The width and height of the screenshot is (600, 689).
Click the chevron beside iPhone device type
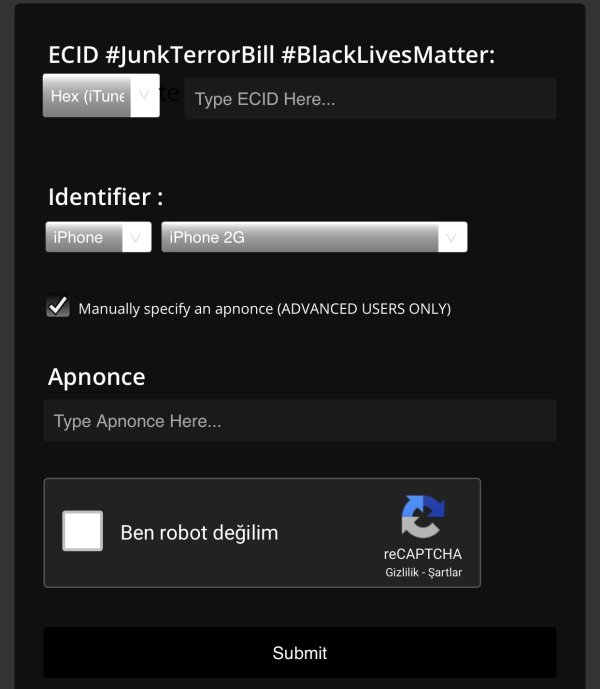click(136, 237)
